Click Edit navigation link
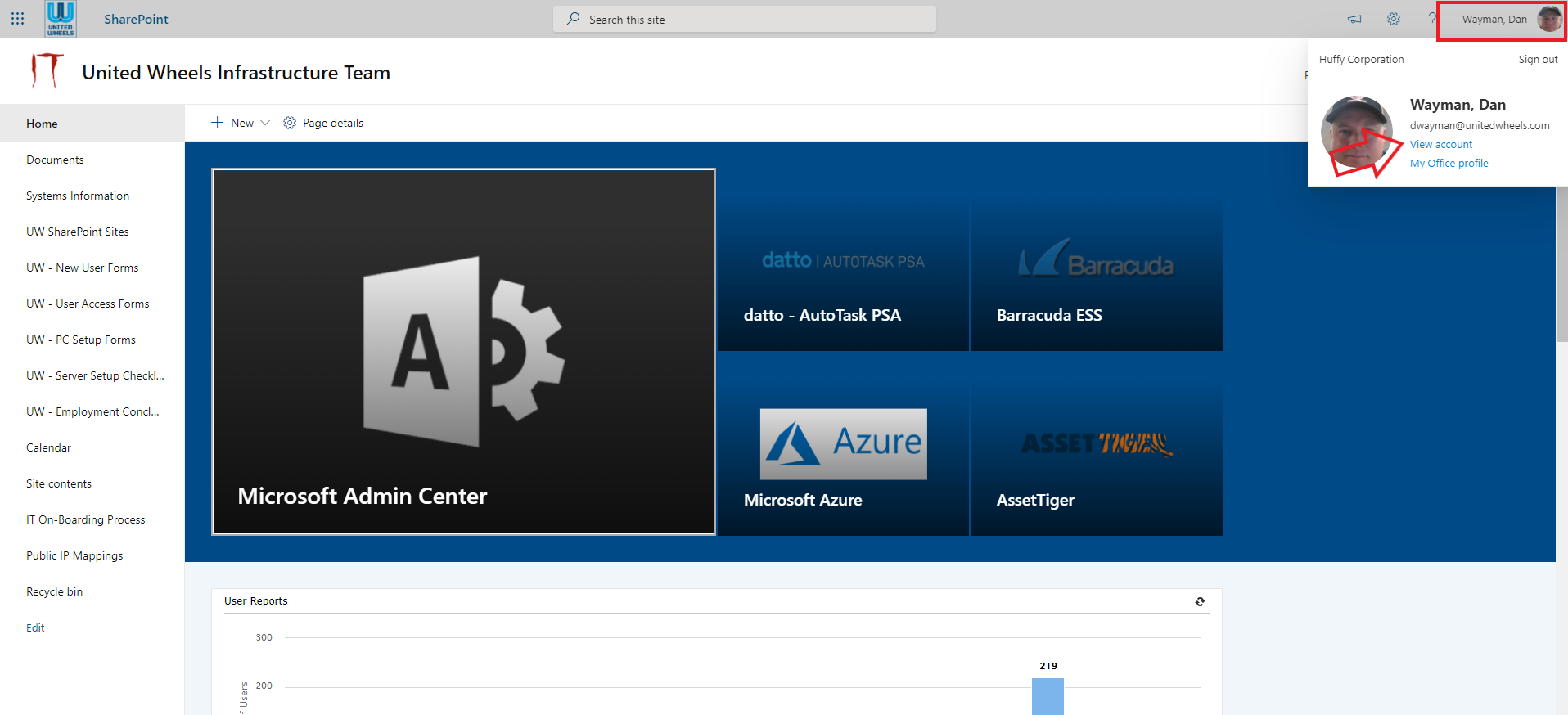The height and width of the screenshot is (715, 1568). 35,627
